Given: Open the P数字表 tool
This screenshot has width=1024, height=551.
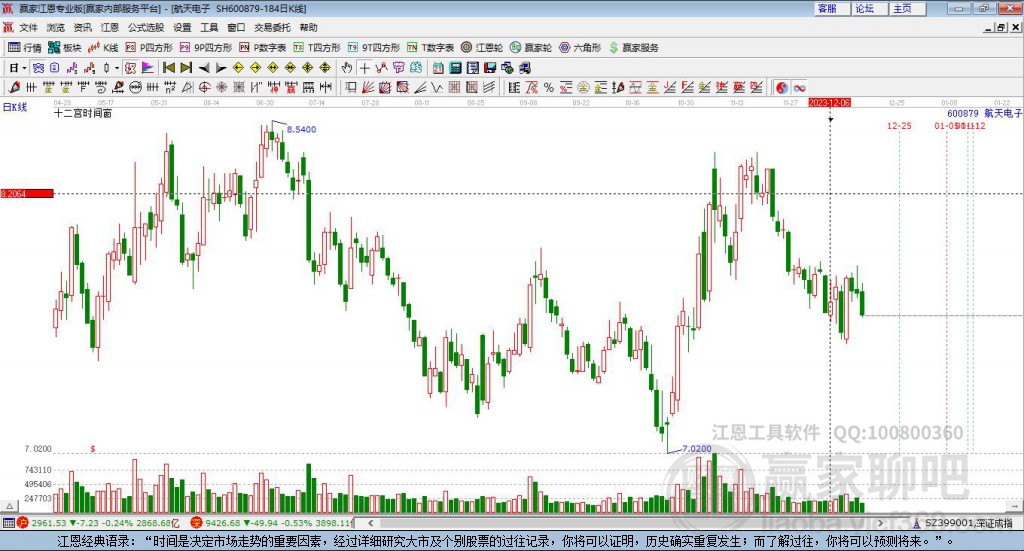Looking at the screenshot, I should tap(263, 48).
